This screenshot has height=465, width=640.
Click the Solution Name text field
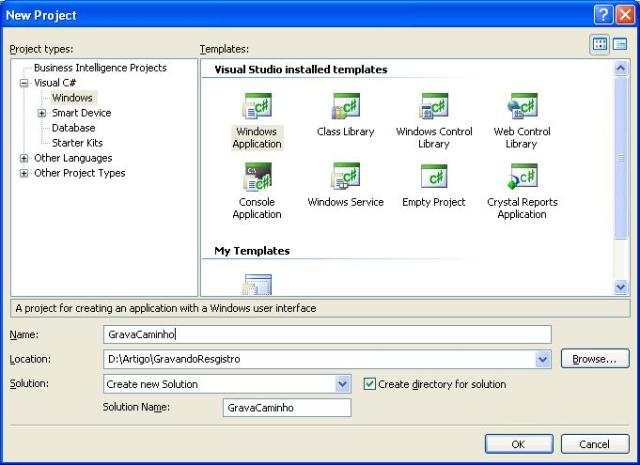click(287, 408)
